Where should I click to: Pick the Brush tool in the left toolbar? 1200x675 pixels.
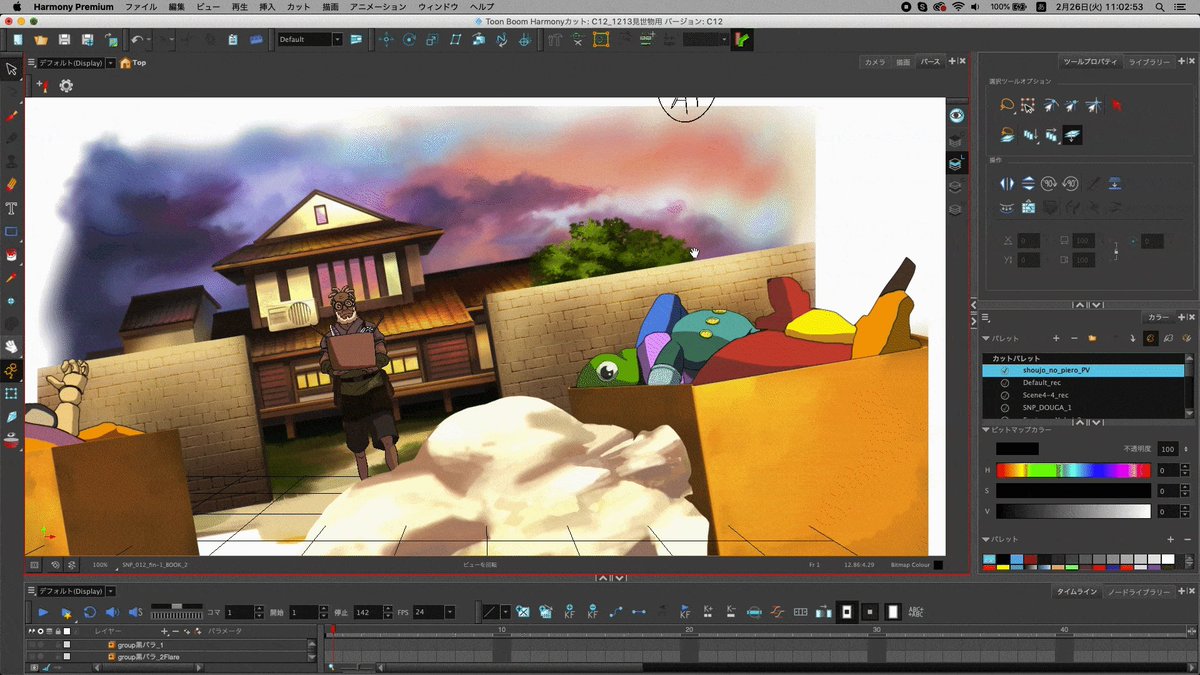(x=12, y=116)
